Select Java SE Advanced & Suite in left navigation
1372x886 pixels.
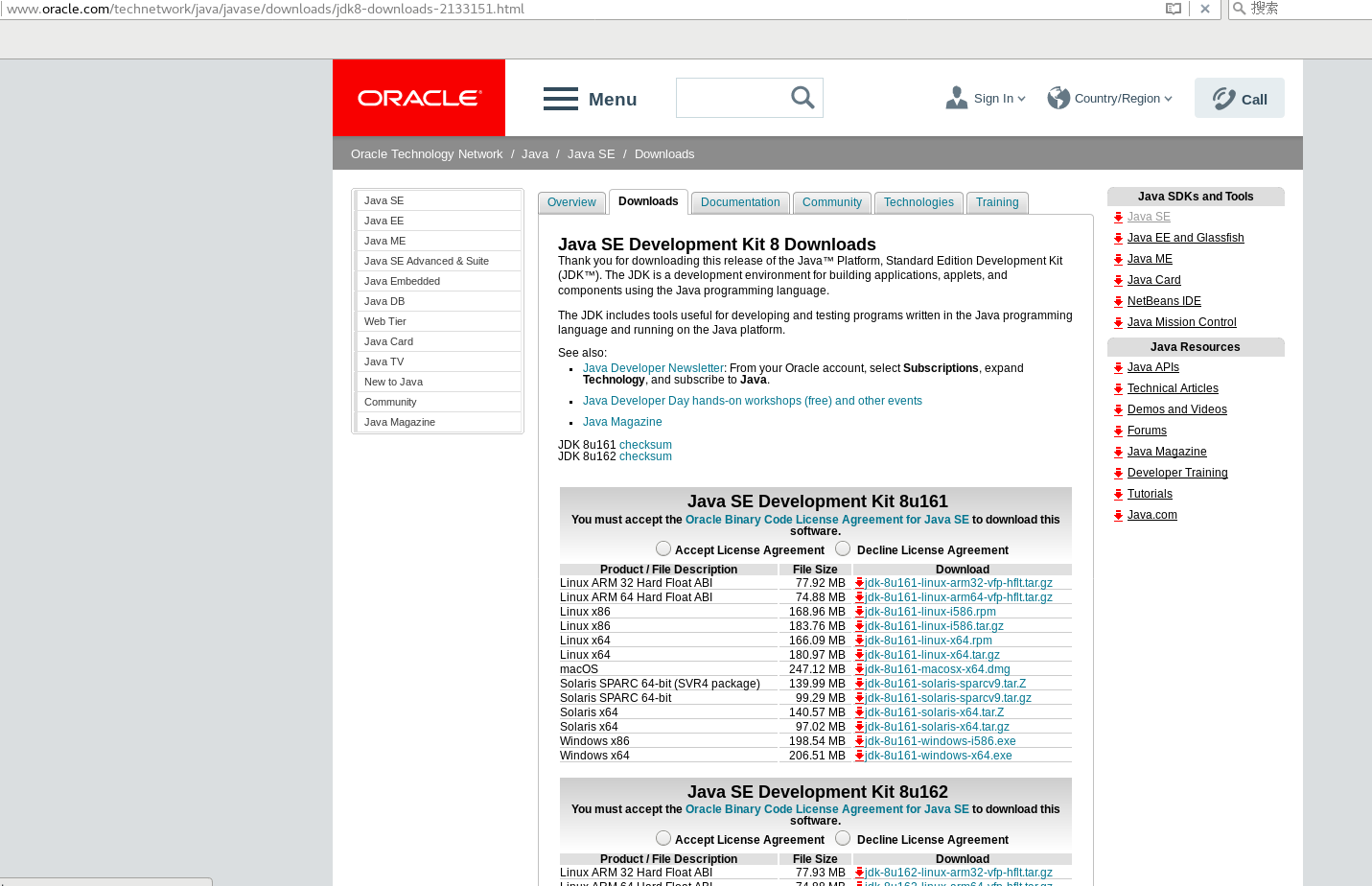pyautogui.click(x=438, y=261)
